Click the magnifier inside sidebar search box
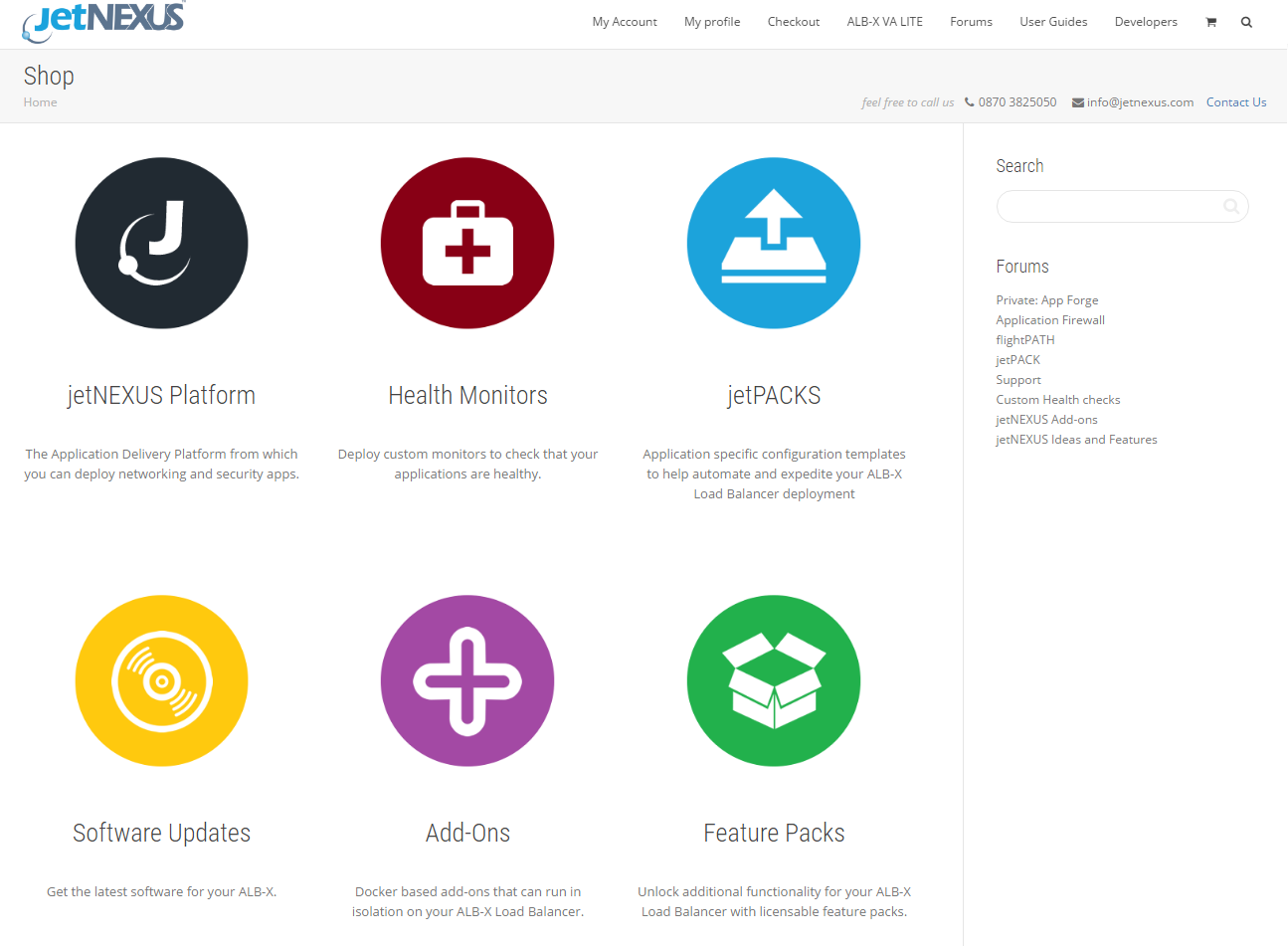This screenshot has width=1288, height=947. (x=1231, y=206)
